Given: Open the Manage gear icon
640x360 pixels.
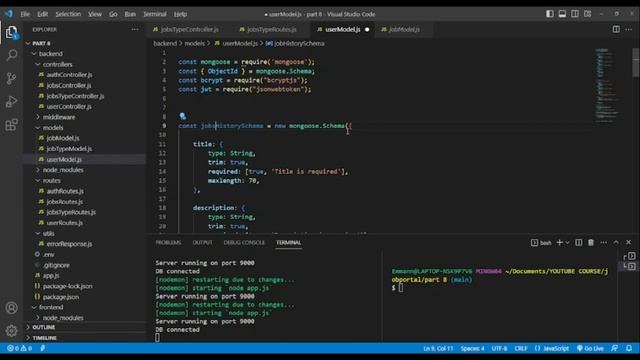Looking at the screenshot, I should [11, 330].
